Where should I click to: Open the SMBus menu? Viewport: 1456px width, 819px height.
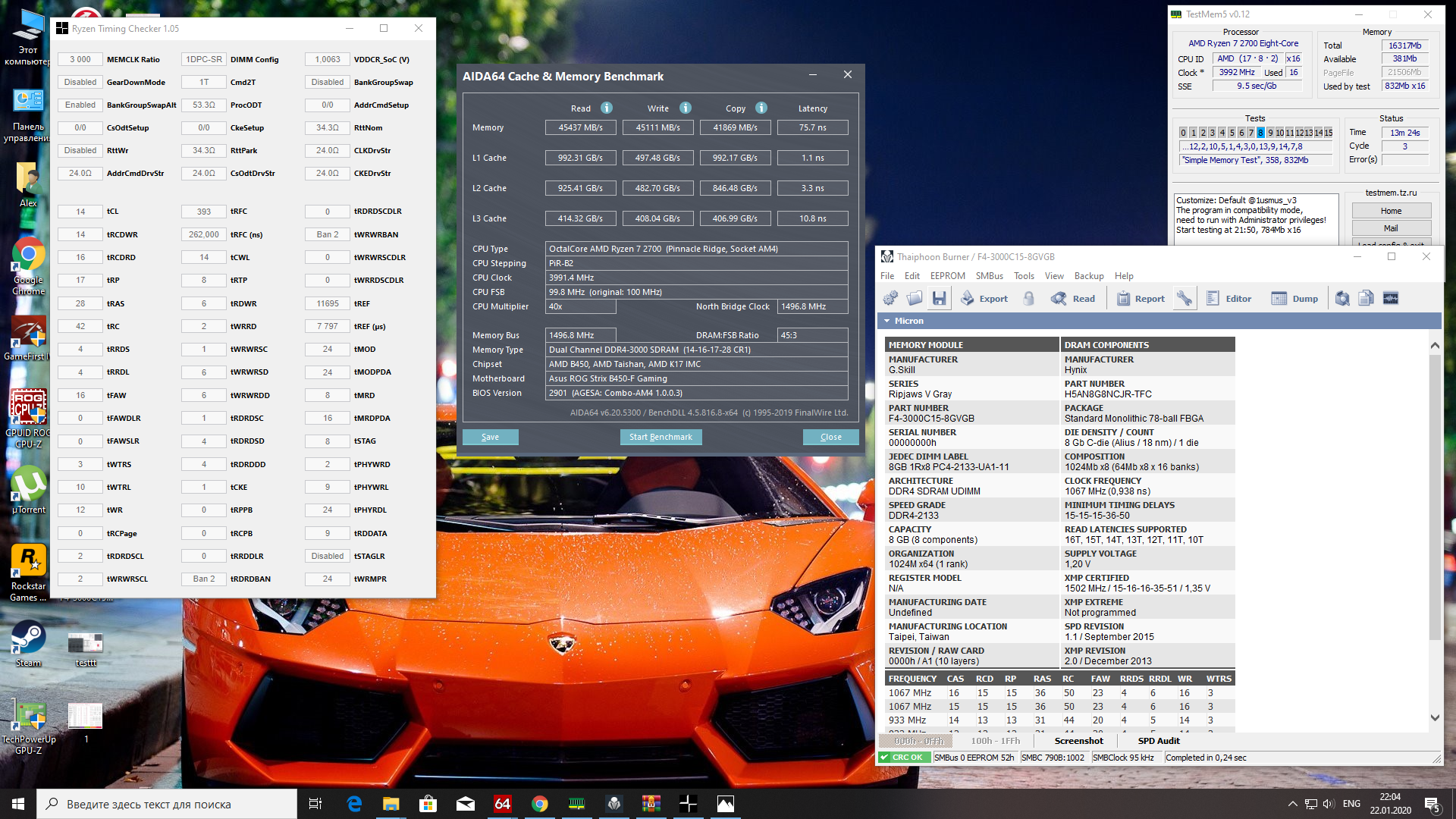pos(989,276)
